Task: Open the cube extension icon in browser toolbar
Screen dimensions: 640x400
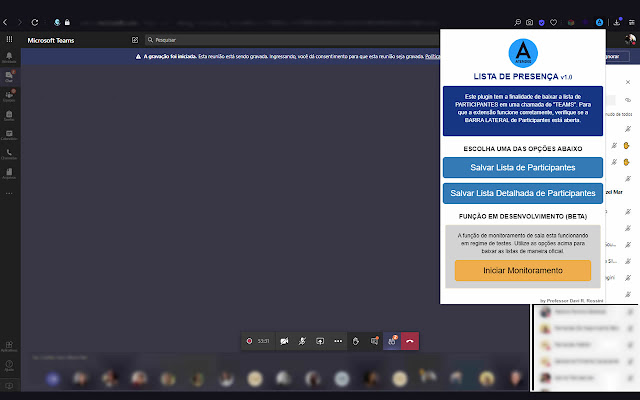Action: pos(571,22)
